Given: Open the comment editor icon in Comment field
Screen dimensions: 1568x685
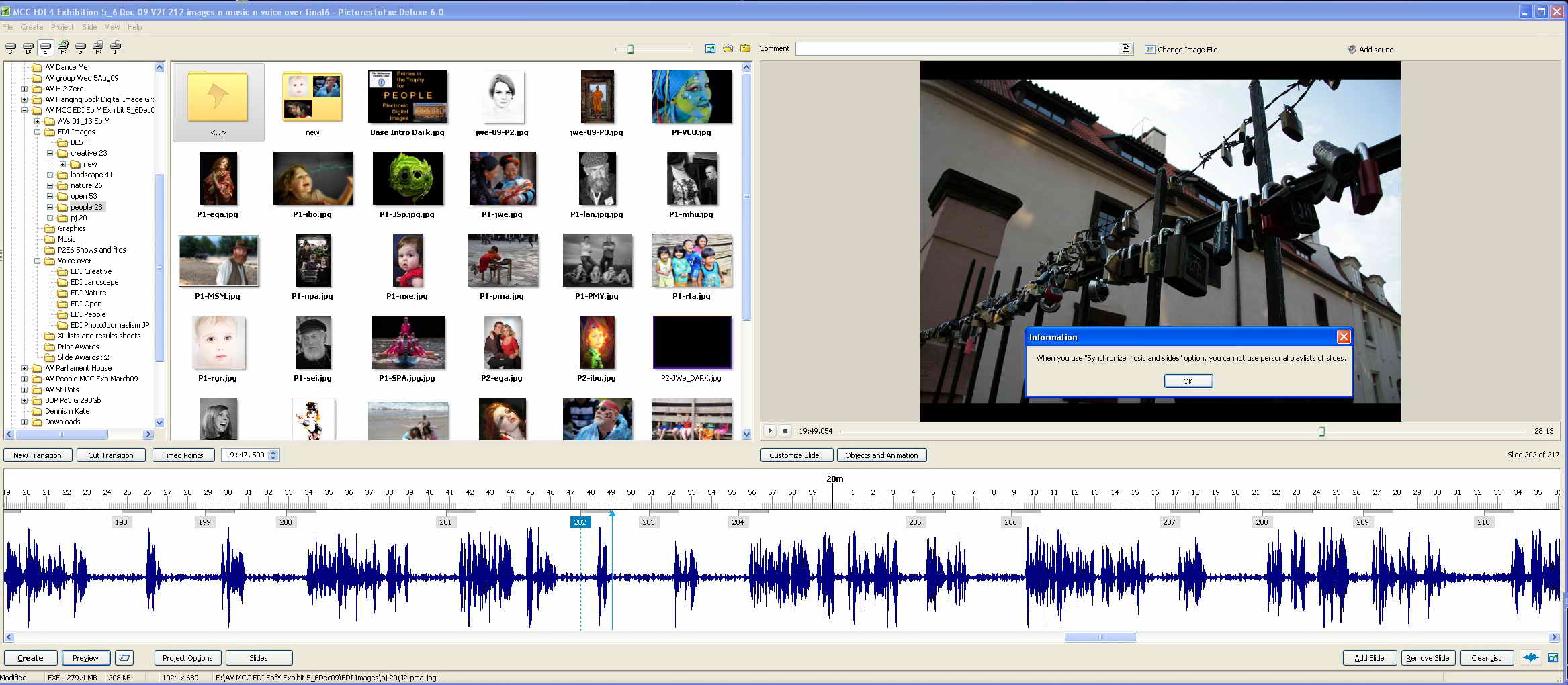Looking at the screenshot, I should 1125,48.
